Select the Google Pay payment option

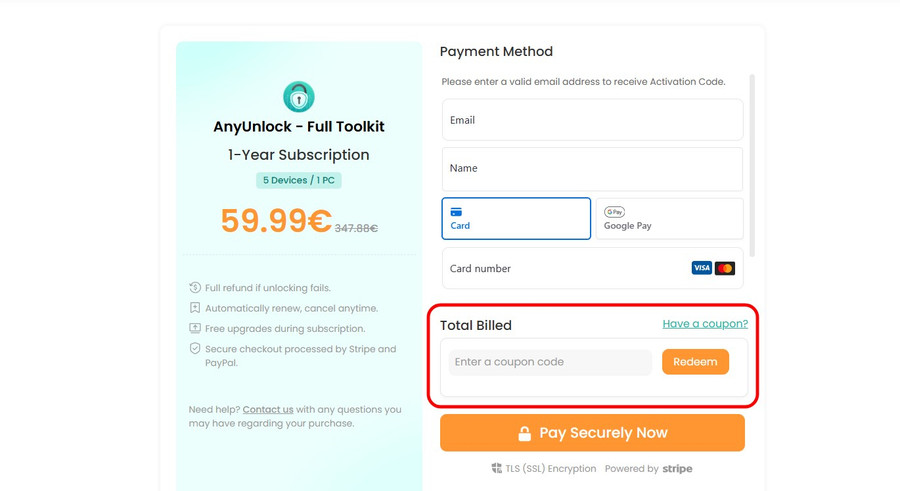tap(669, 218)
